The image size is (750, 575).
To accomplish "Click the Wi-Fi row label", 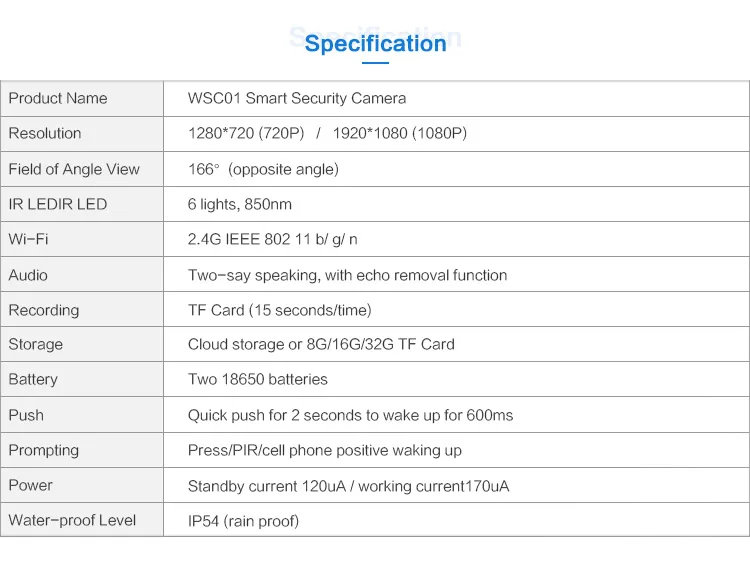I will [x=28, y=239].
